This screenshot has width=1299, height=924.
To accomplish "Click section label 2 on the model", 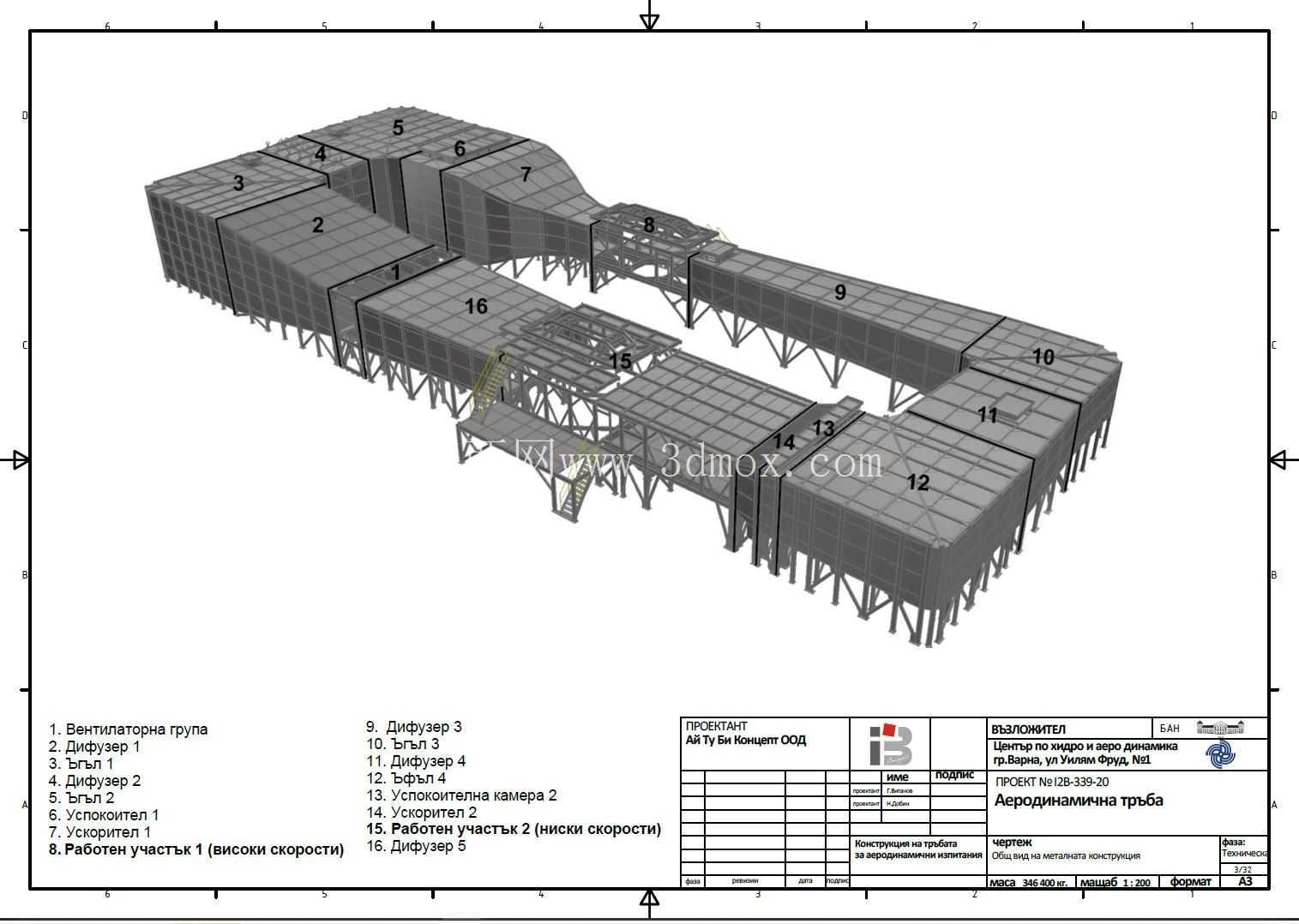I will pyautogui.click(x=318, y=225).
